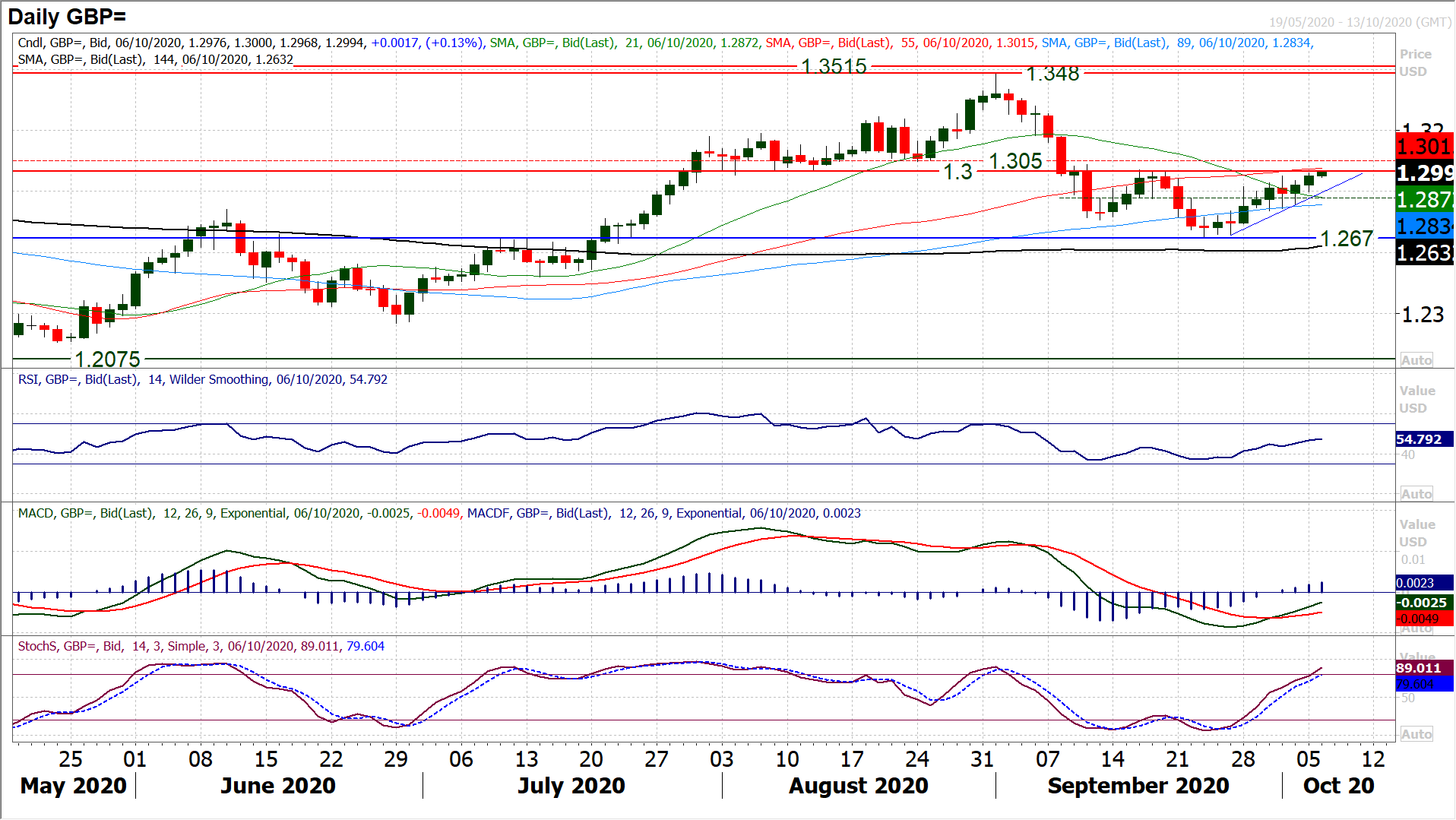The image size is (1456, 820).
Task: Click the date range text at top right
Action: [x=1360, y=22]
